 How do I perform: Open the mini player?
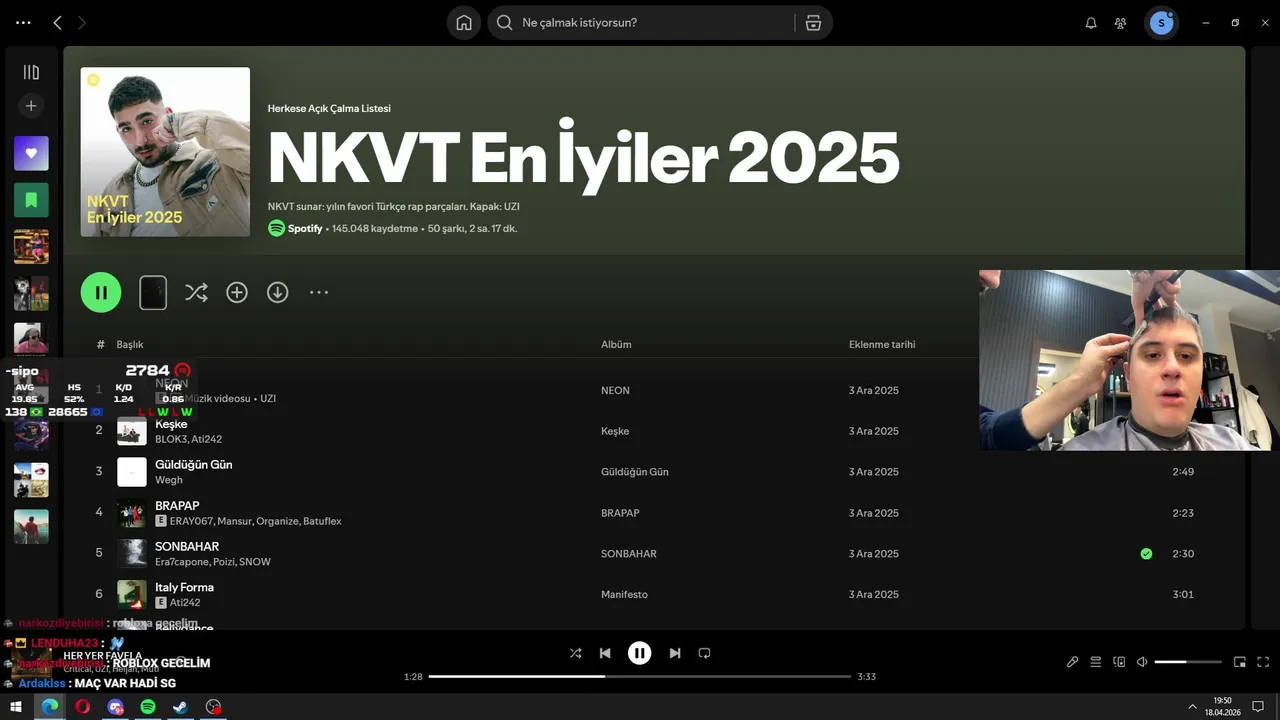[x=1240, y=662]
